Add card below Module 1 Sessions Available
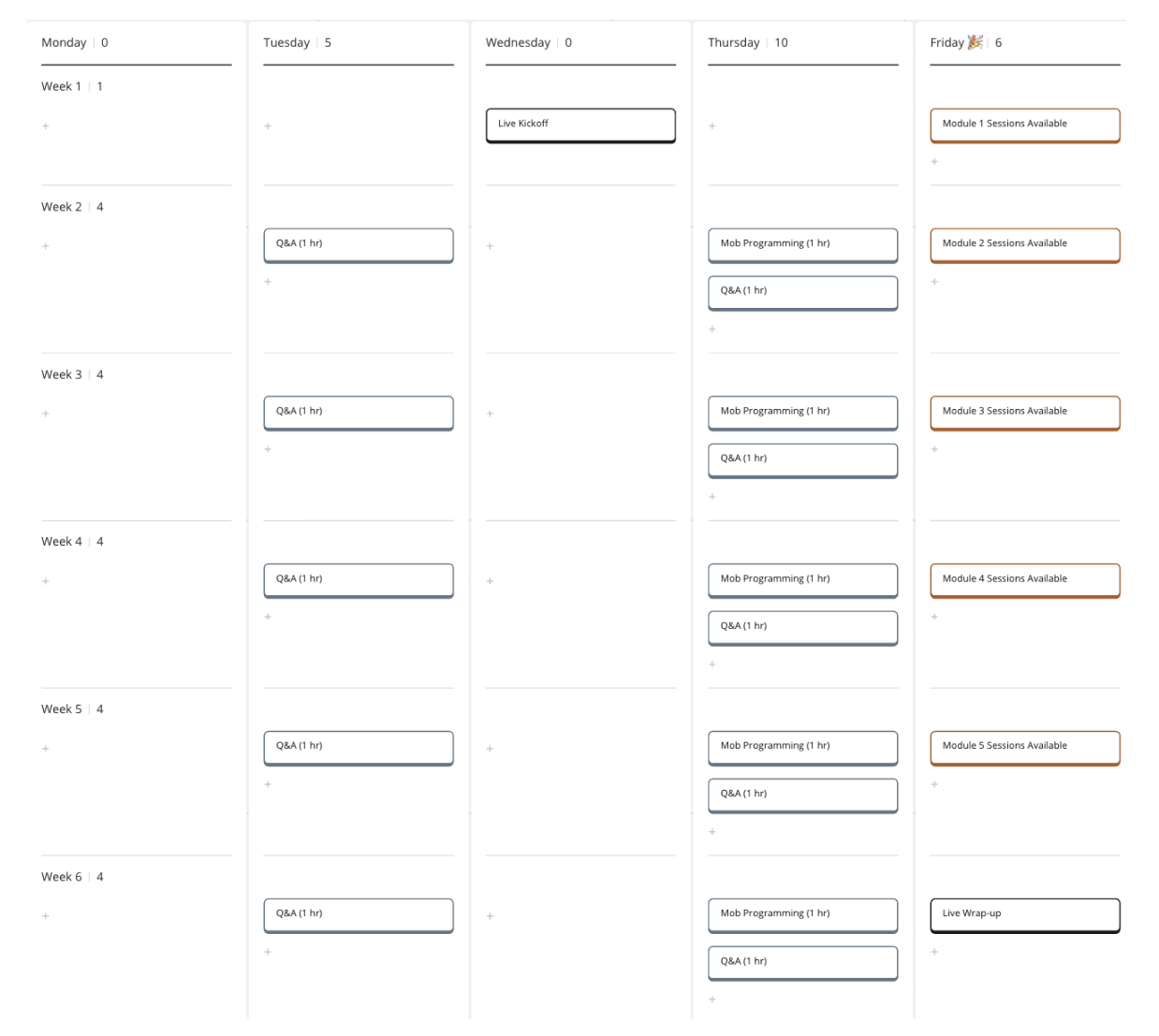The width and height of the screenshot is (1159, 1036). tap(934, 162)
